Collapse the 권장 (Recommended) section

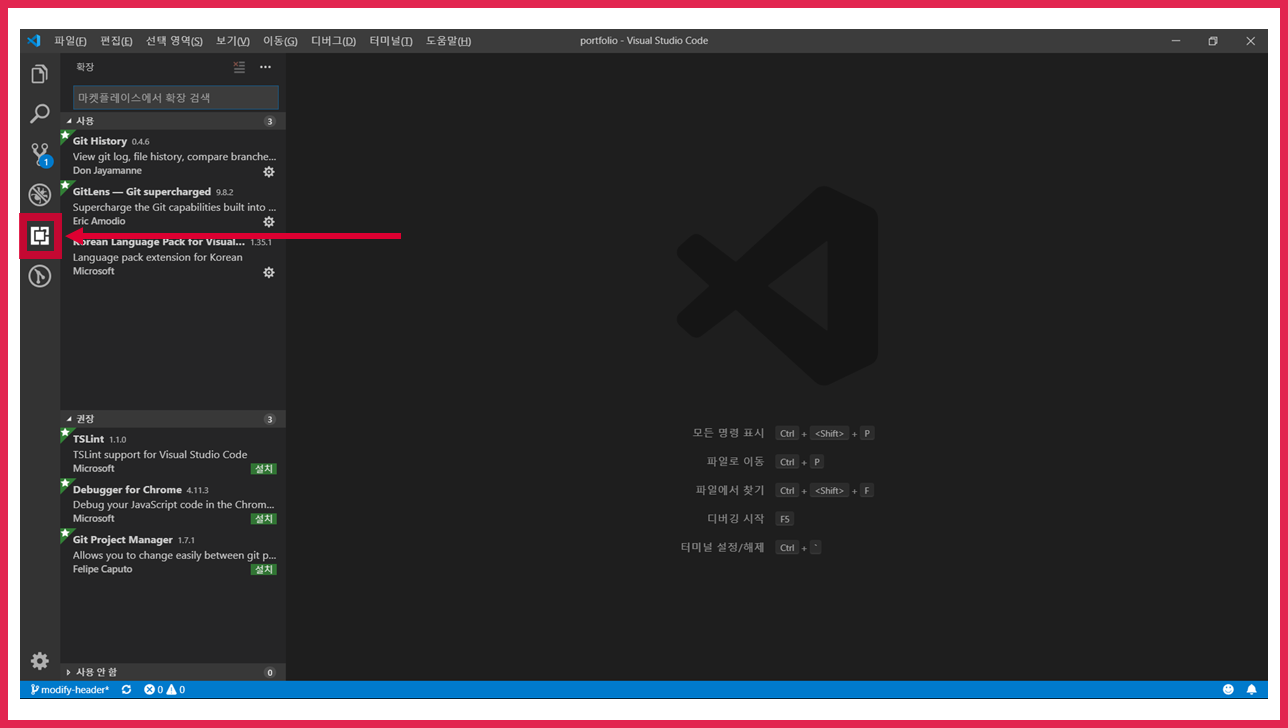point(173,419)
